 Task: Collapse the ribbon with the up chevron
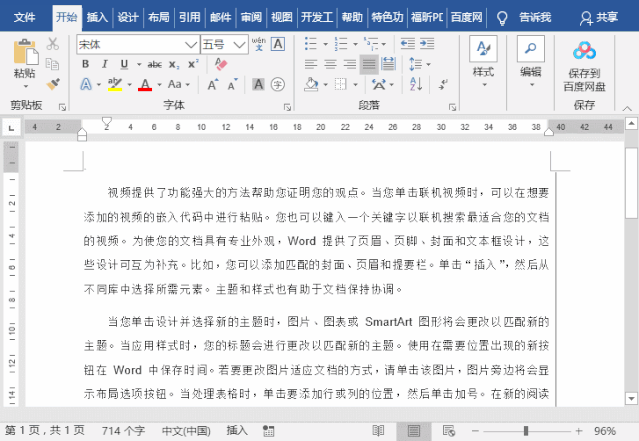coord(627,108)
